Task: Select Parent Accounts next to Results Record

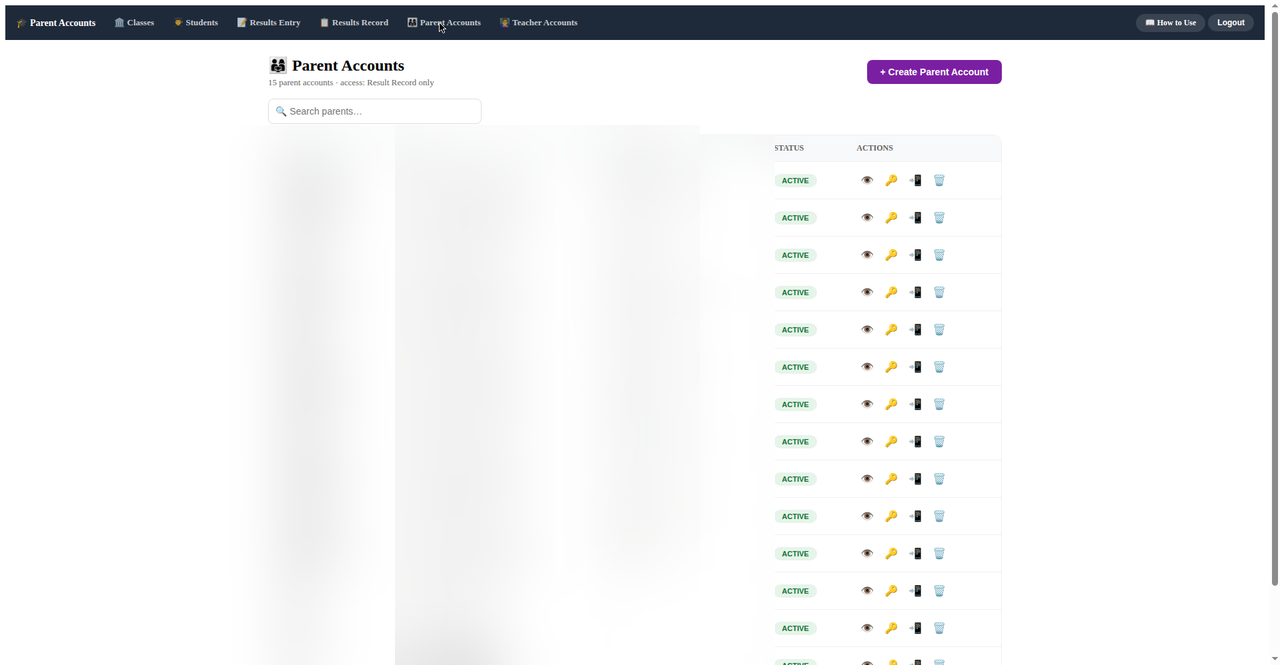Action: click(x=444, y=22)
